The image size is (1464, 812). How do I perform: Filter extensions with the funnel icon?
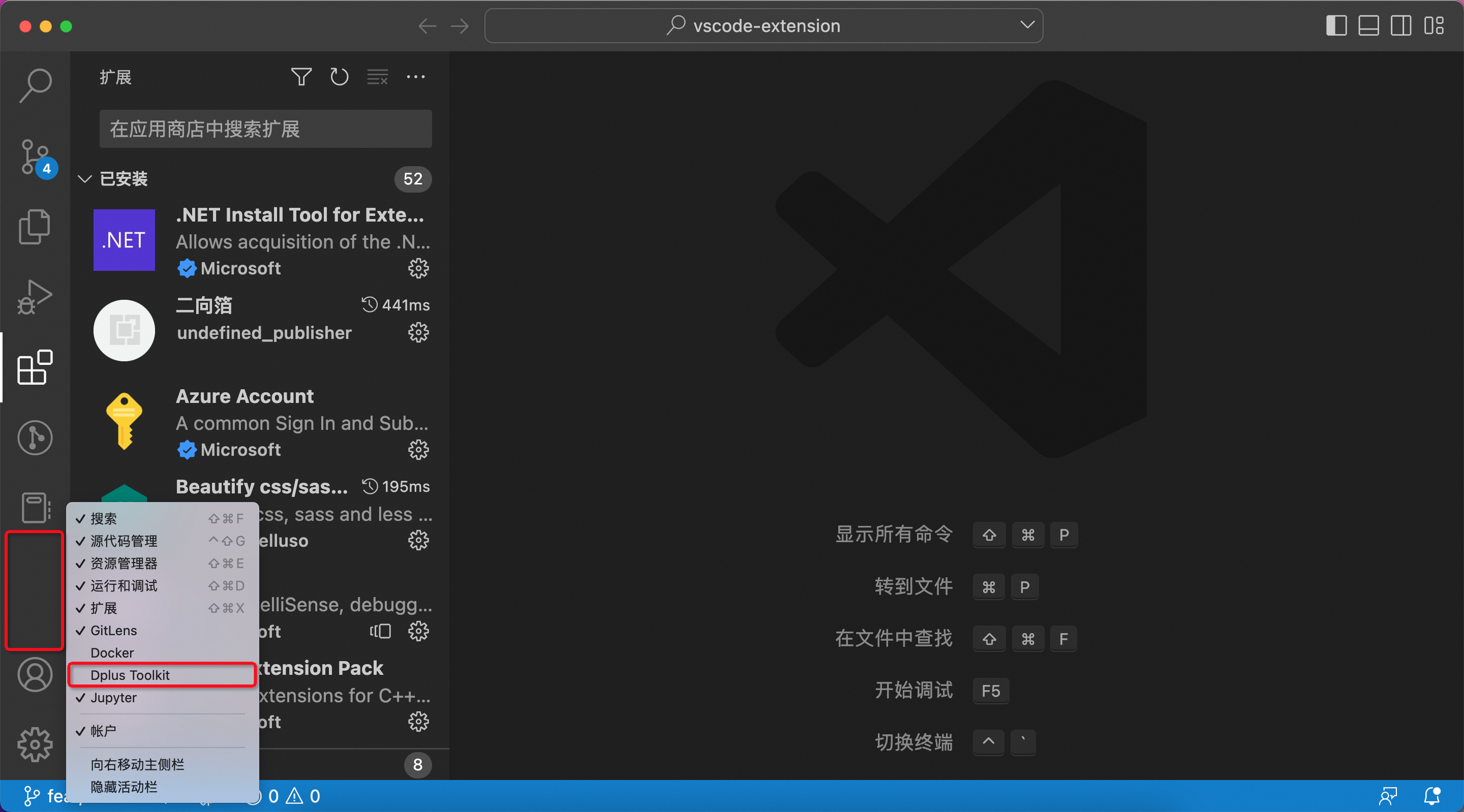pos(301,77)
